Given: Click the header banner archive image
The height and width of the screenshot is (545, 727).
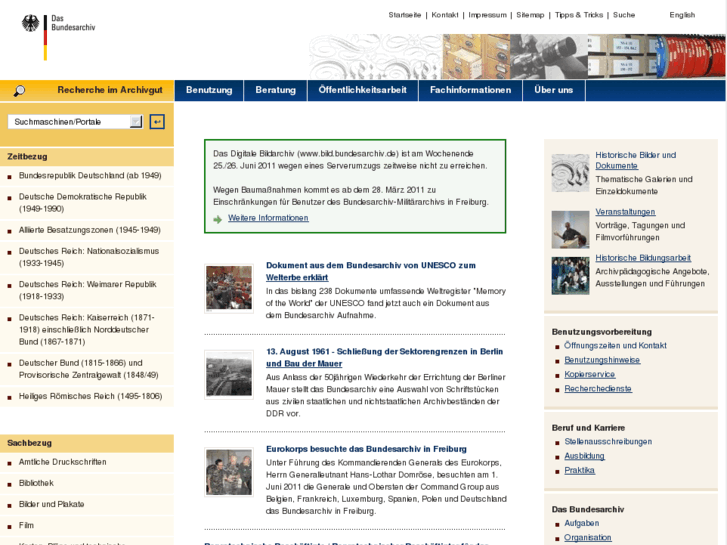Looking at the screenshot, I should pos(517,56).
